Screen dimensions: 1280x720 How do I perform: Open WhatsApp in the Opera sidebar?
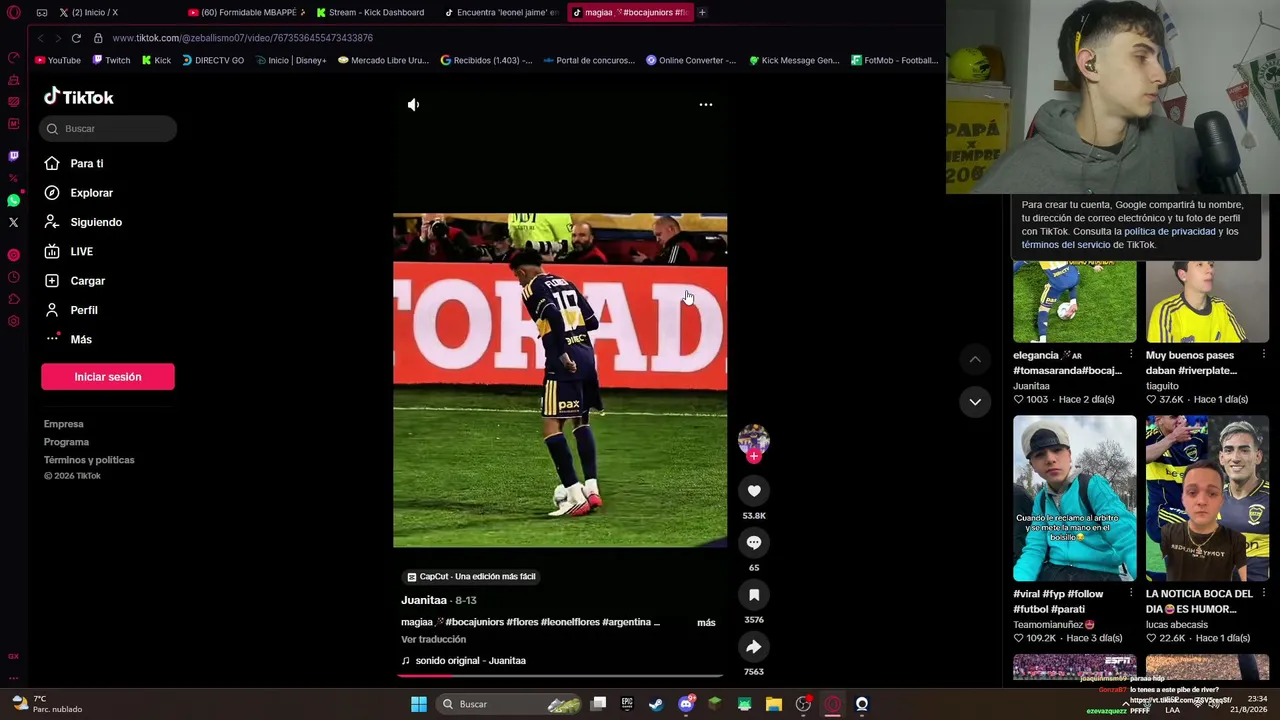pos(13,200)
